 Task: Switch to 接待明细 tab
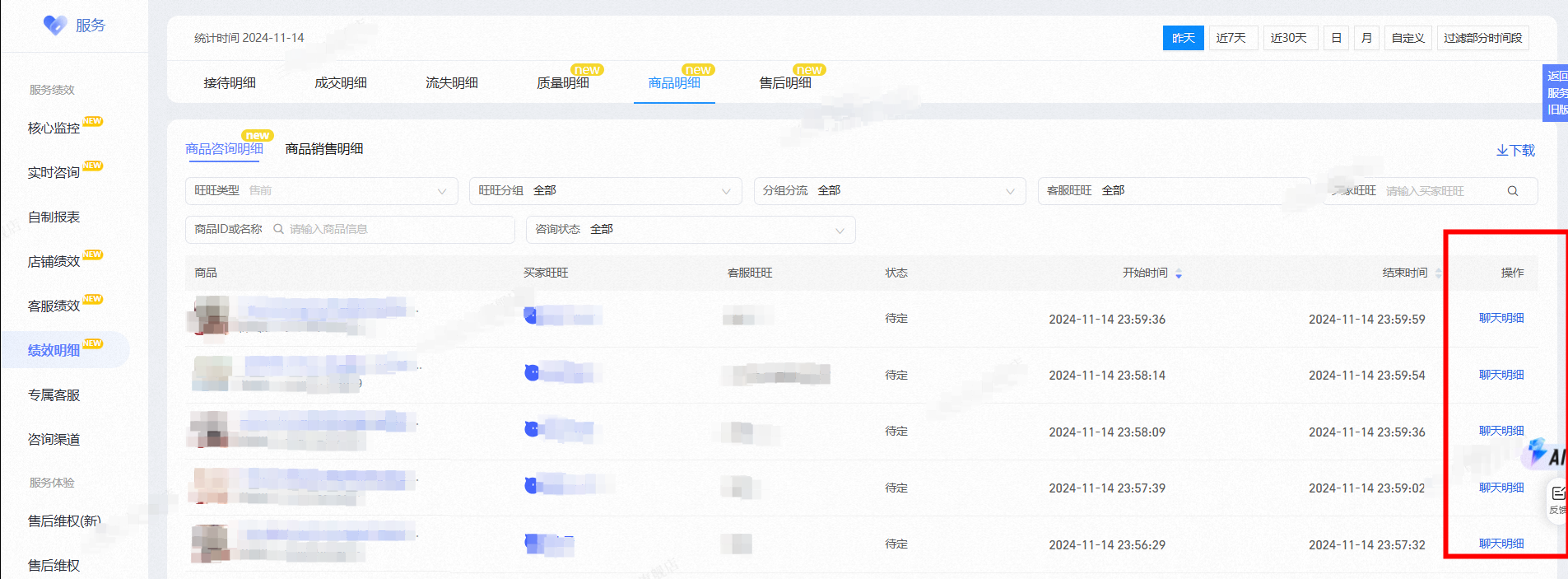(230, 83)
